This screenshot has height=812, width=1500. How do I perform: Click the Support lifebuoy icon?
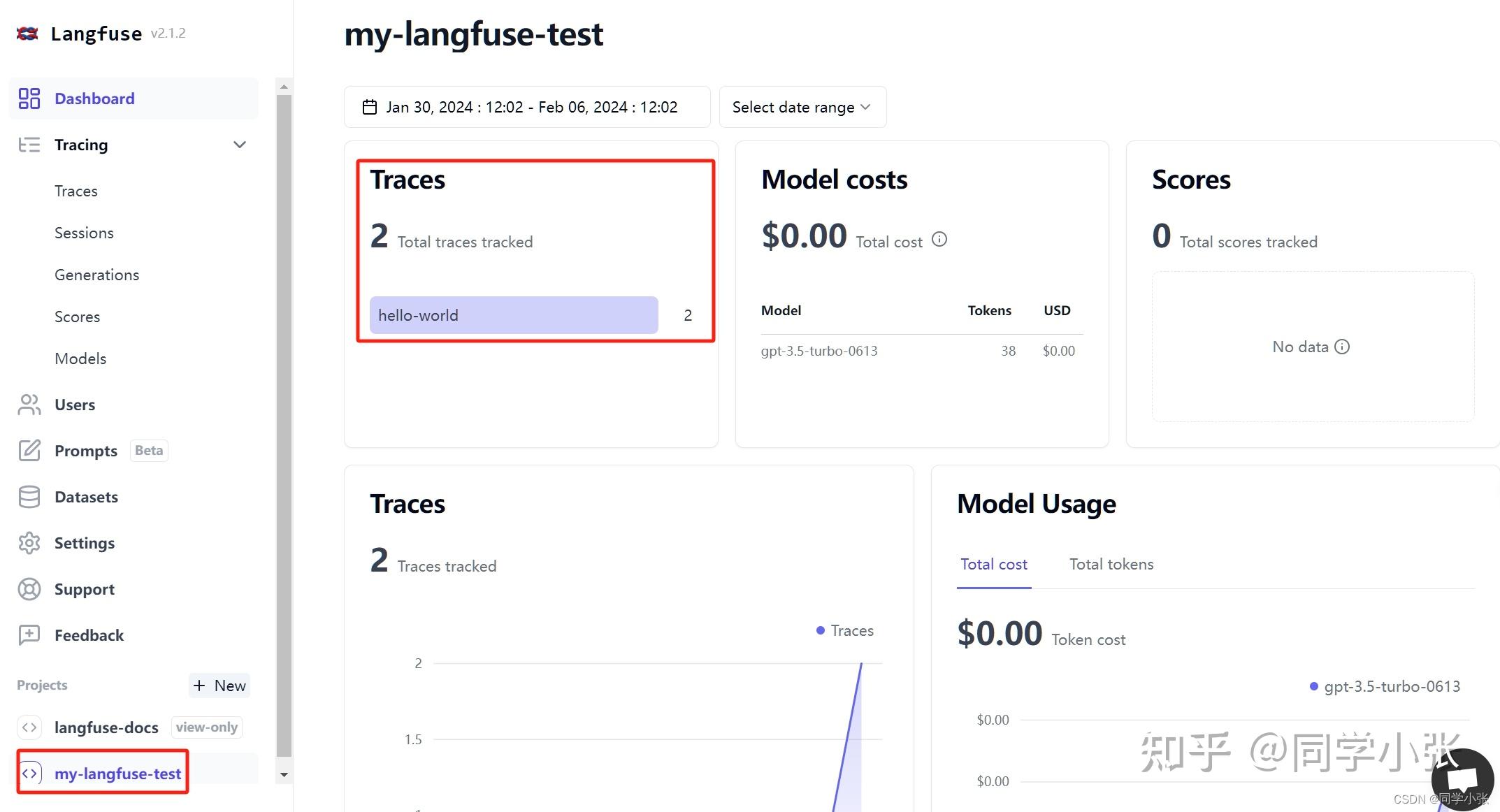[x=29, y=589]
